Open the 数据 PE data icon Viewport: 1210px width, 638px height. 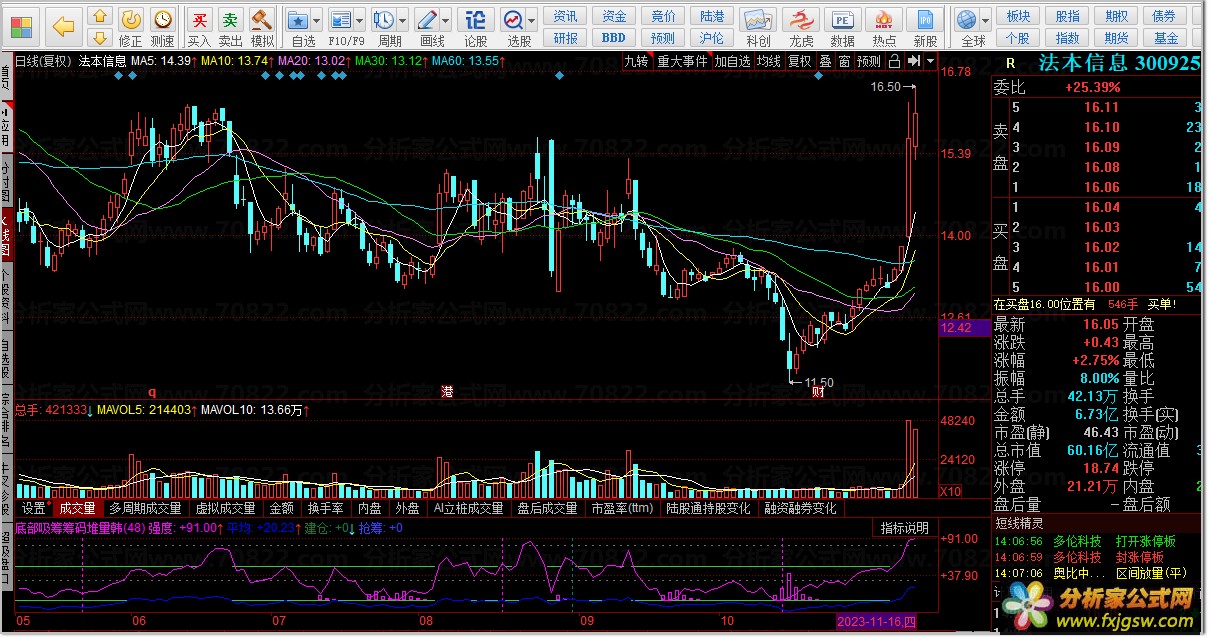click(843, 27)
